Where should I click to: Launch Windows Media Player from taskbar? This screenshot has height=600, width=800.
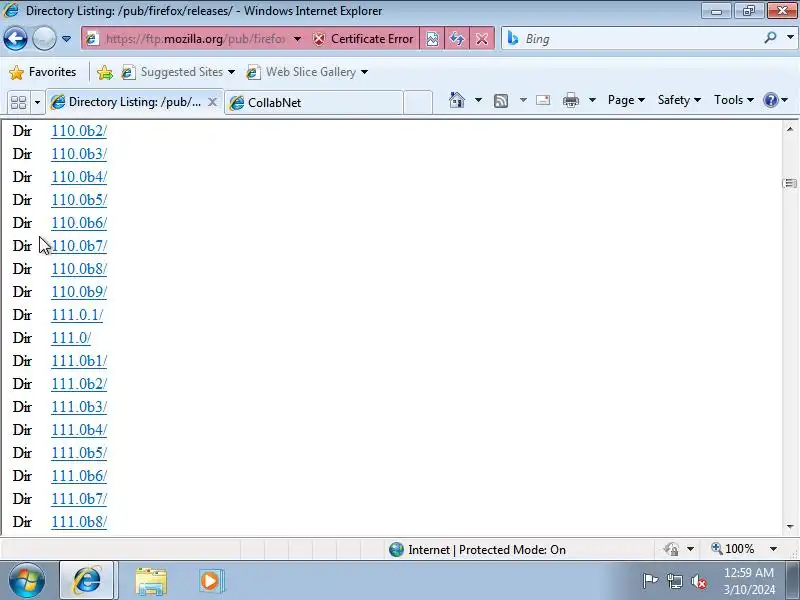(210, 581)
